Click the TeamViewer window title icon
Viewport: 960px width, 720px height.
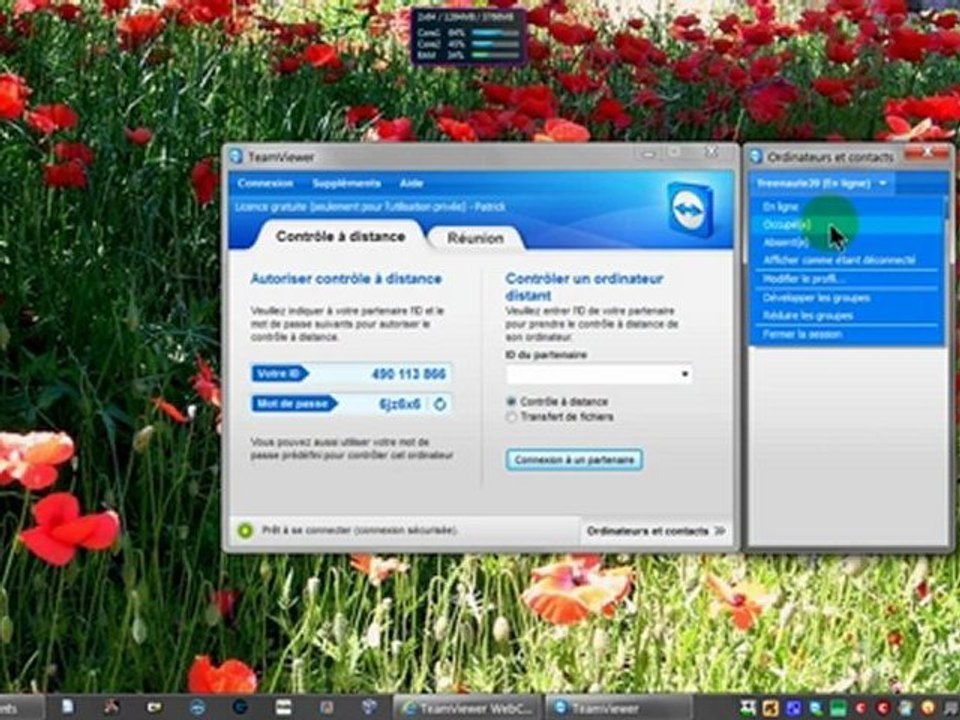(236, 157)
